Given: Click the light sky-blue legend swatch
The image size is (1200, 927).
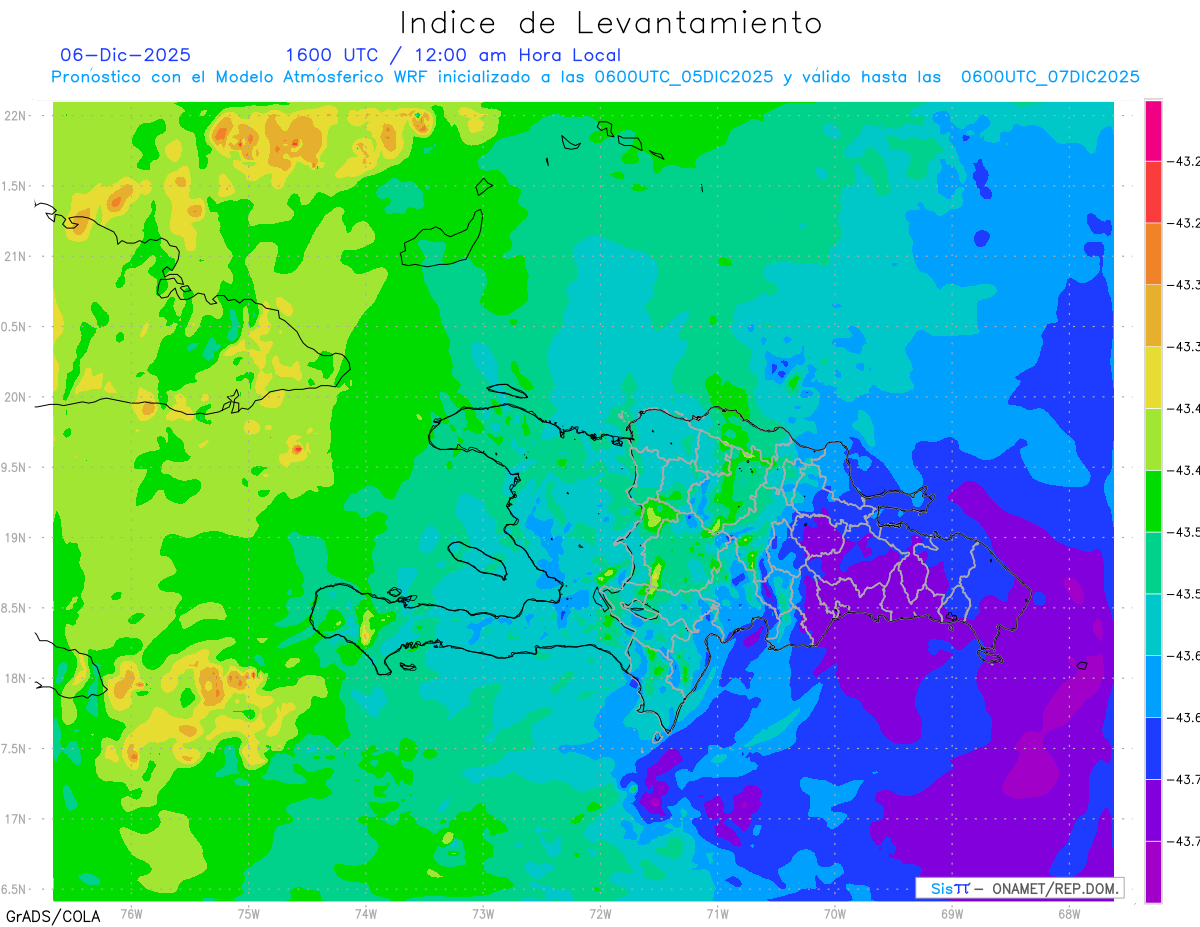Looking at the screenshot, I should click(1153, 686).
